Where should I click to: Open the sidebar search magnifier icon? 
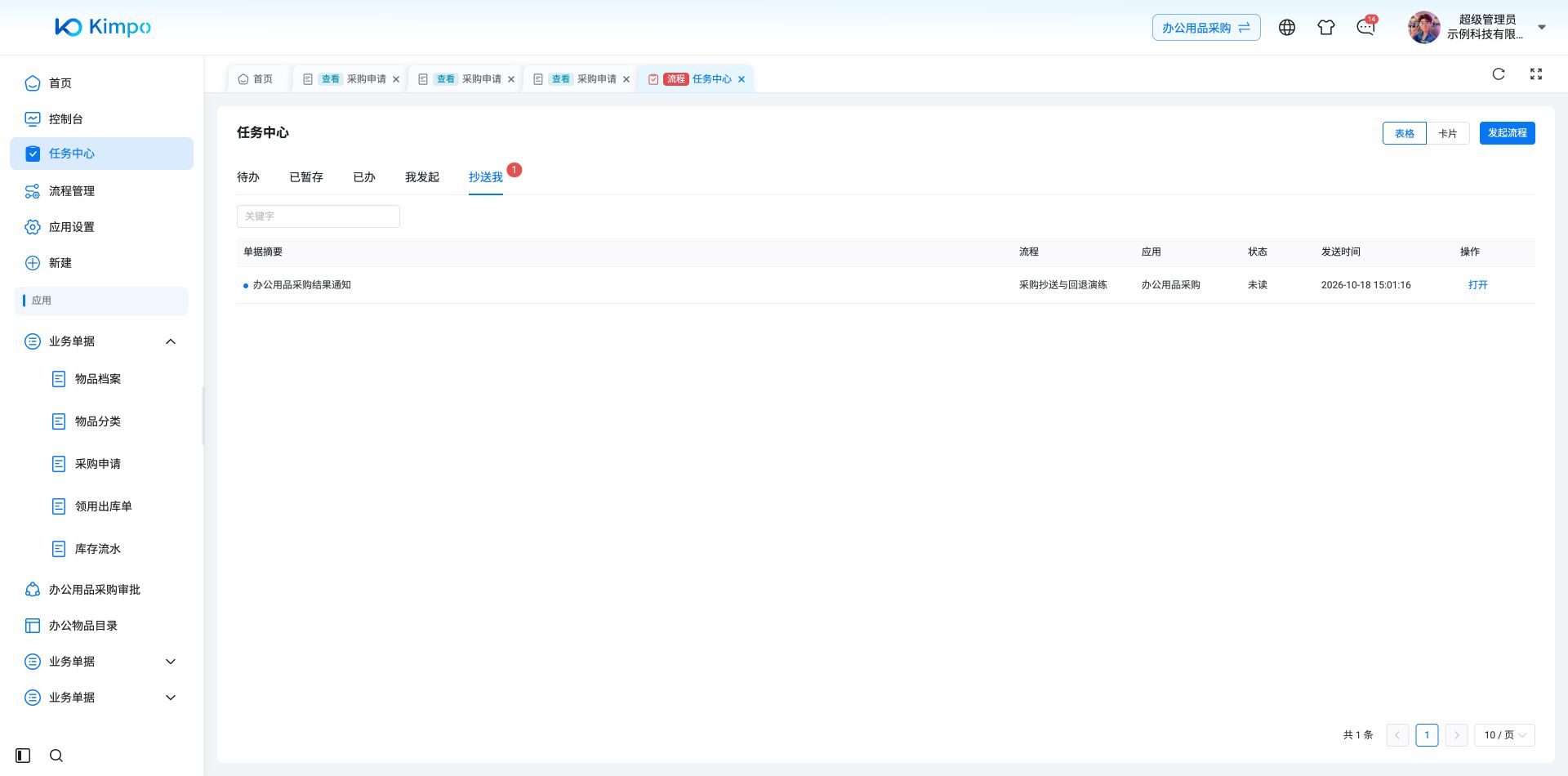tap(56, 756)
